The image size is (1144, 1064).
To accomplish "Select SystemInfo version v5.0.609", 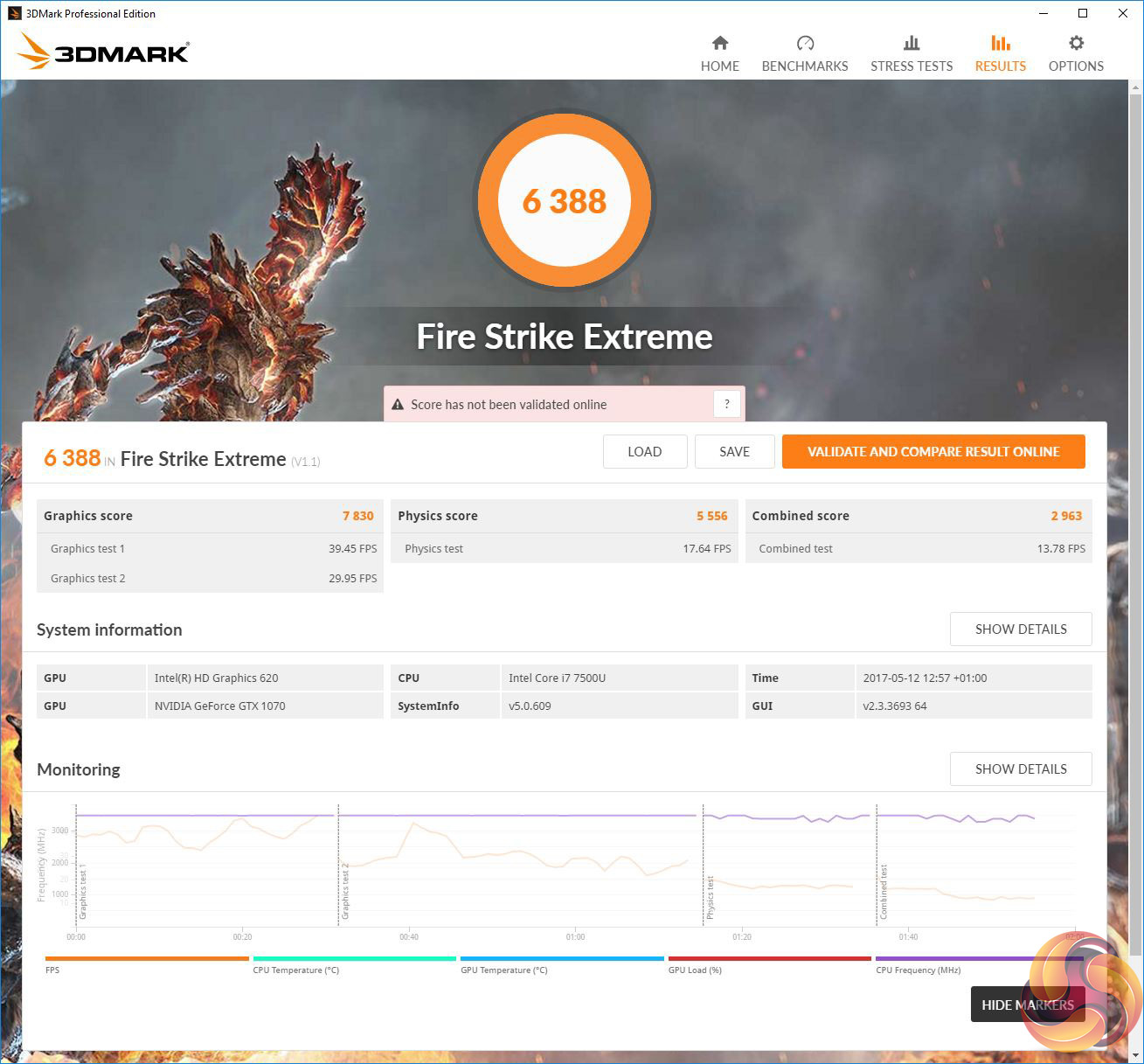I will (620, 706).
